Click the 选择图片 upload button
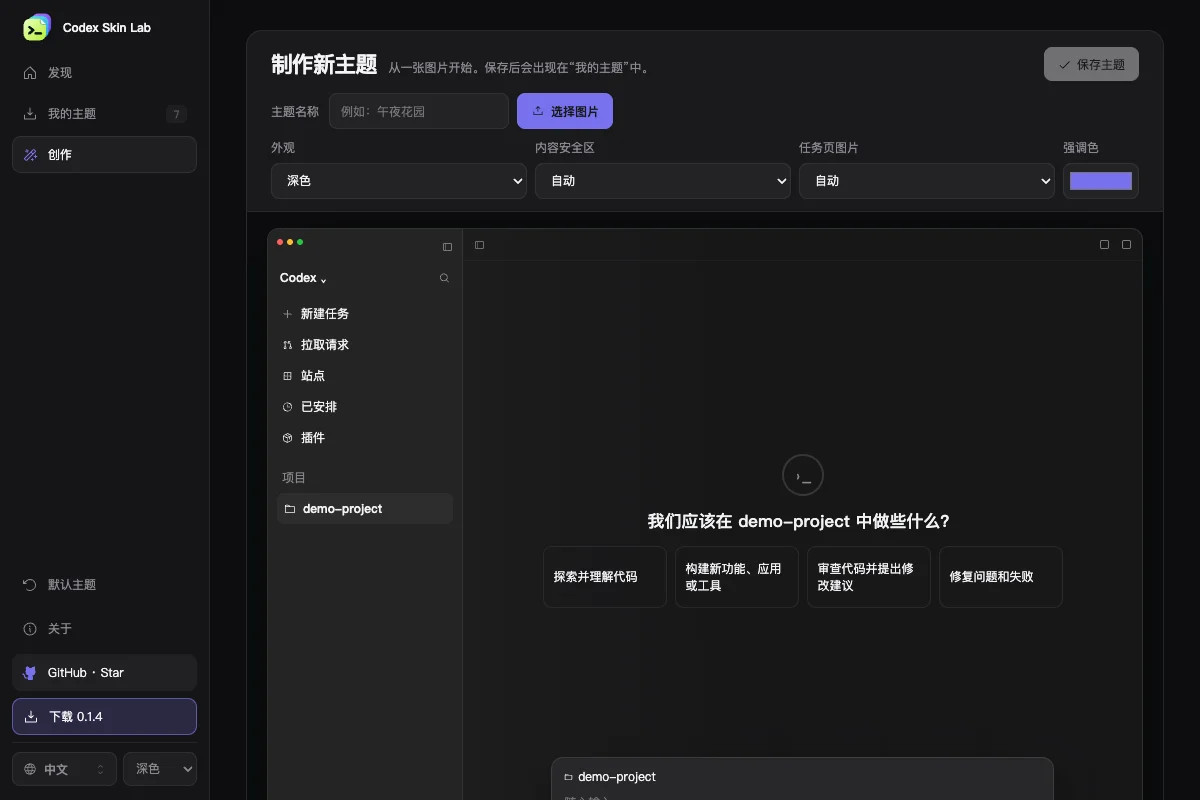The width and height of the screenshot is (1200, 800). [x=565, y=111]
